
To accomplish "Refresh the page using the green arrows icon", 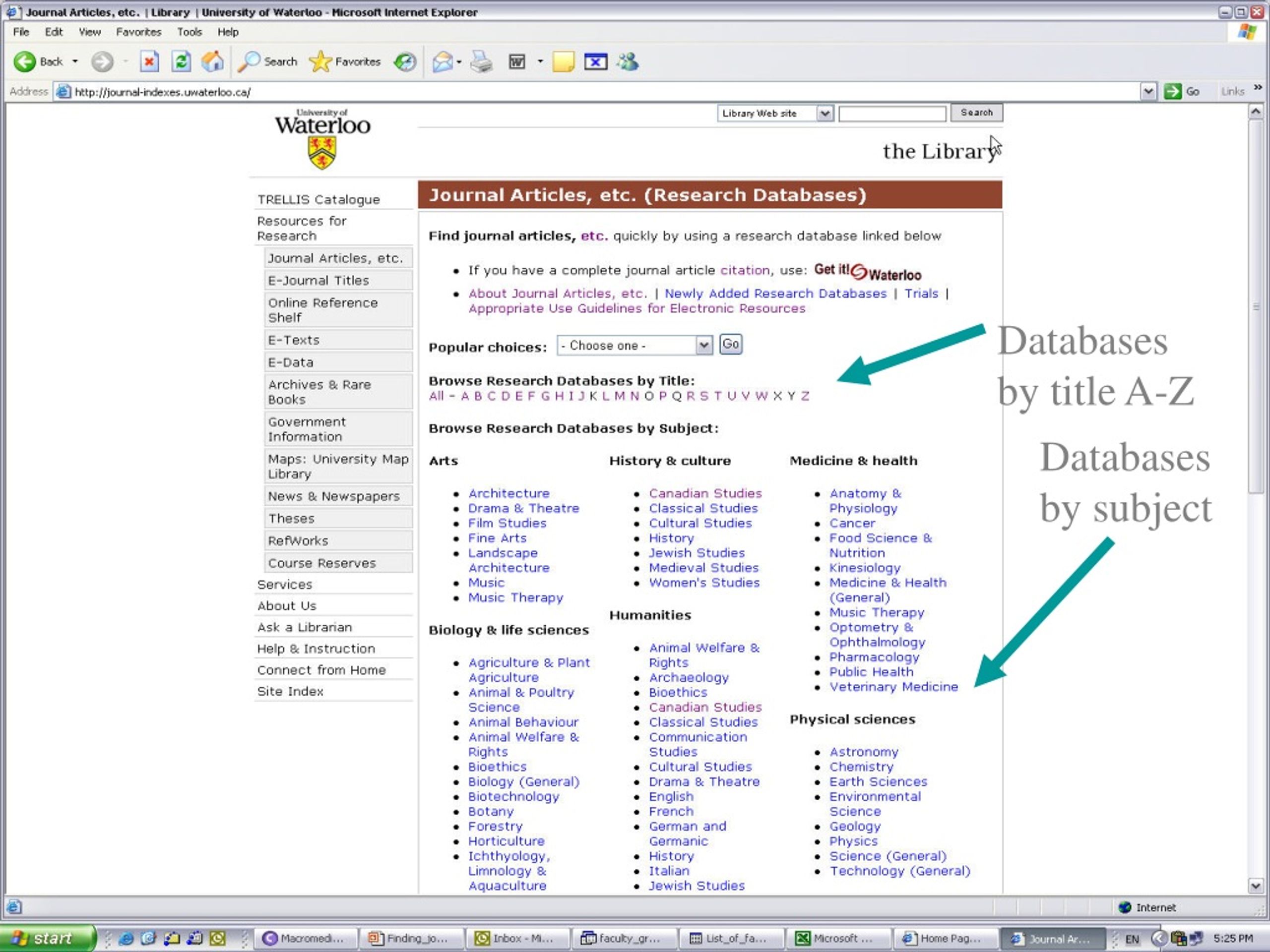I will click(182, 61).
